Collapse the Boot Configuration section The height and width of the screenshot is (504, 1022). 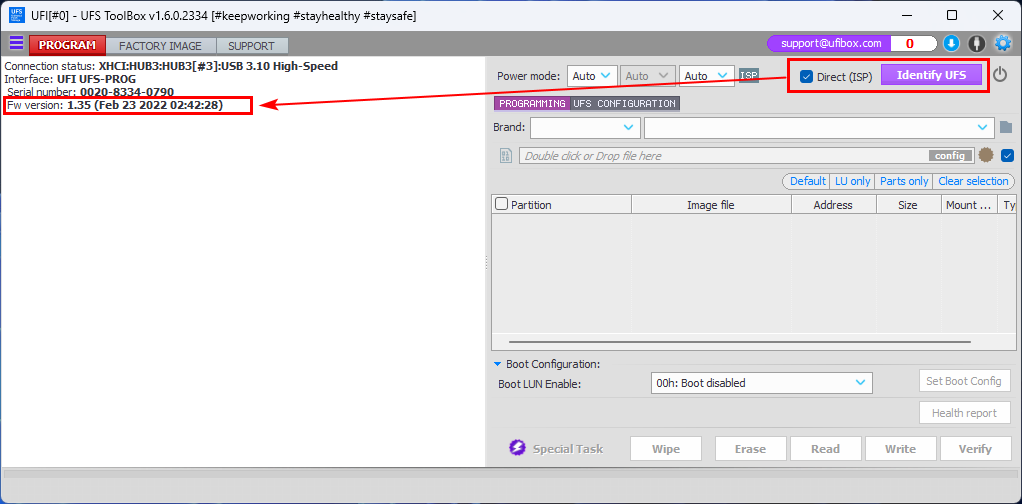point(498,364)
